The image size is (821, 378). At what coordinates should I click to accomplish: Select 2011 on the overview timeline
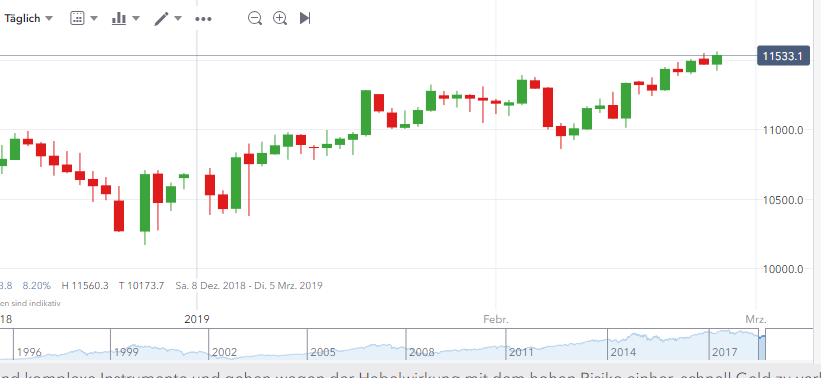point(522,352)
